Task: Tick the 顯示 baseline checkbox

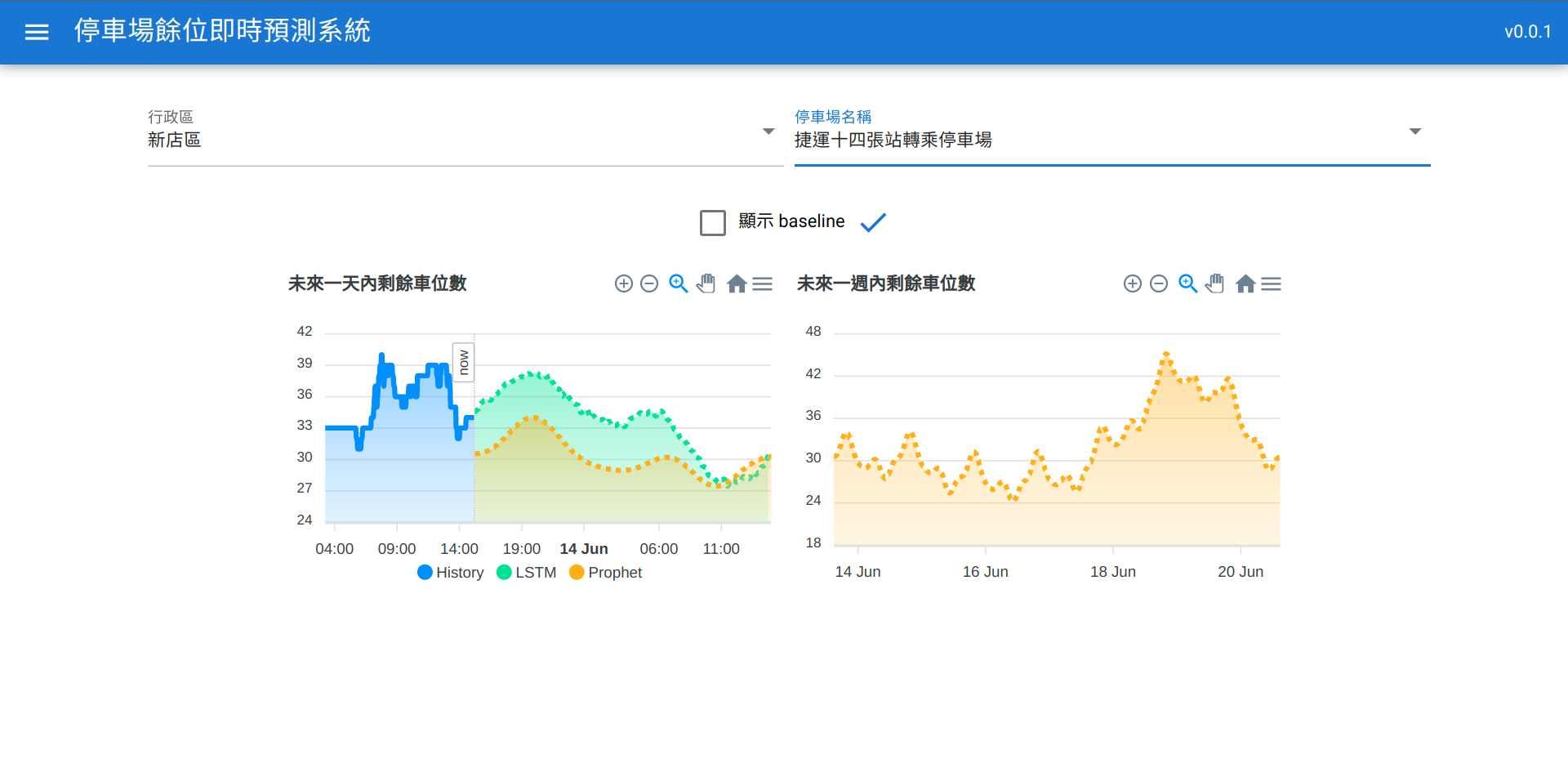Action: pyautogui.click(x=713, y=223)
